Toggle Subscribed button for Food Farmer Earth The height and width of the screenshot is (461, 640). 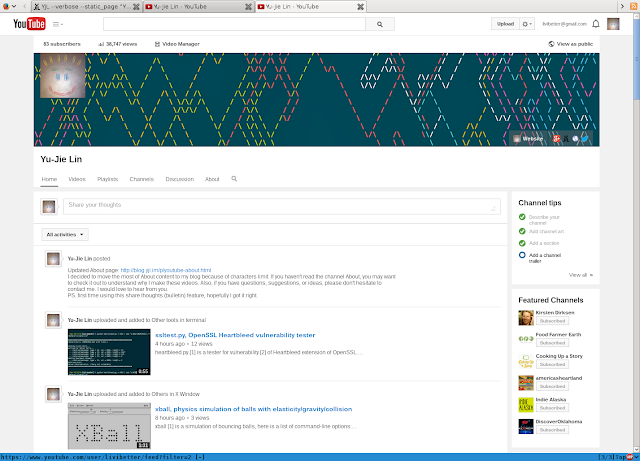(x=552, y=343)
